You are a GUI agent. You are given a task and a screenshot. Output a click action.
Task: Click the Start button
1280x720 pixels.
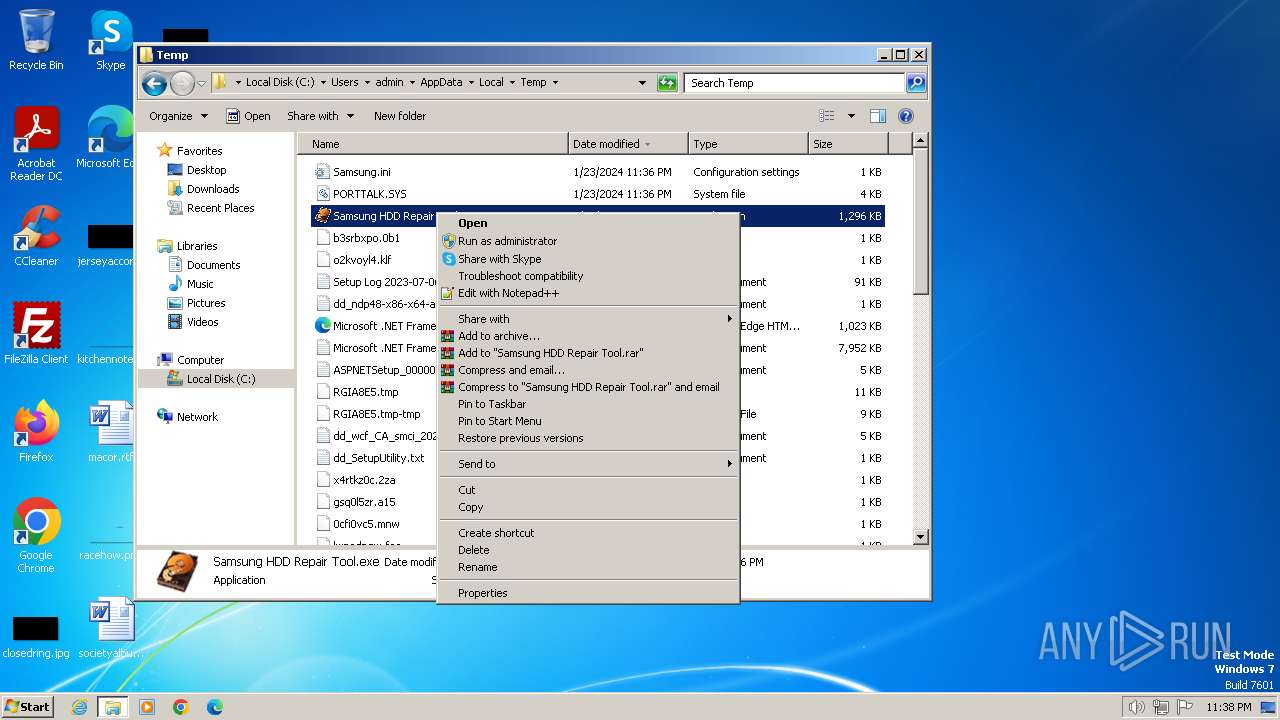pyautogui.click(x=28, y=707)
